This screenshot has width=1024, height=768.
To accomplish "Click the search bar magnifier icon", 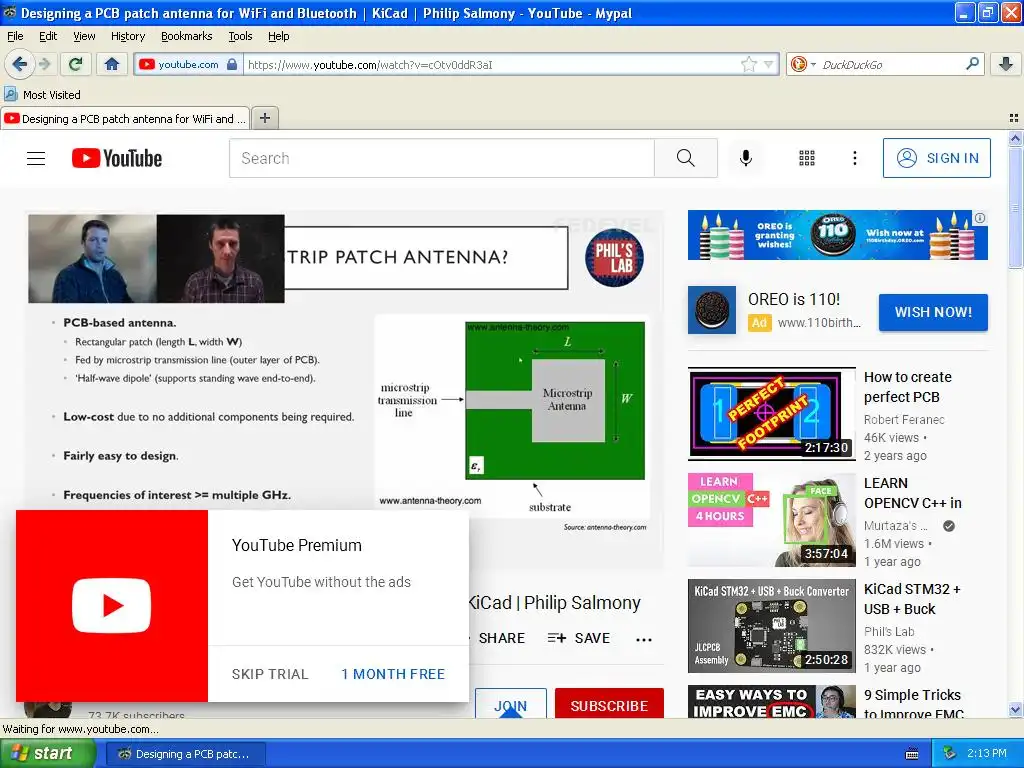I will click(972, 63).
